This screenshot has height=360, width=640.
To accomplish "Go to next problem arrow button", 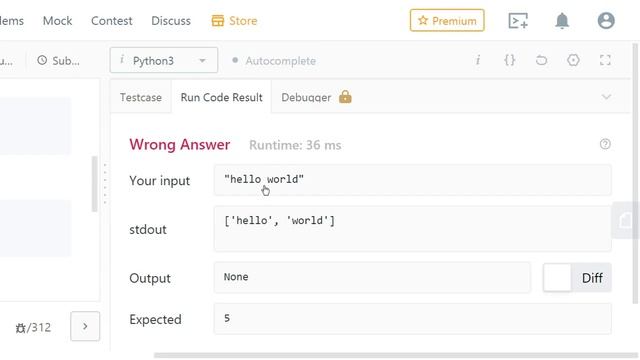I will click(85, 326).
